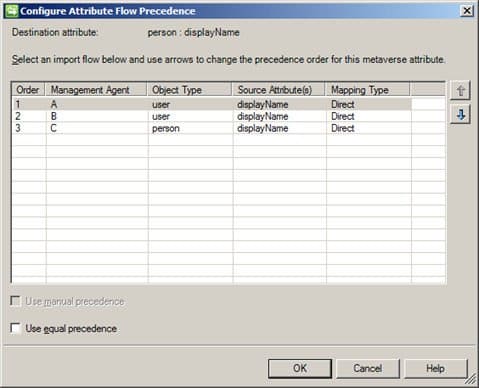Viewport: 479px width, 388px height.
Task: Select row with Management Agent A
Action: (x=212, y=104)
